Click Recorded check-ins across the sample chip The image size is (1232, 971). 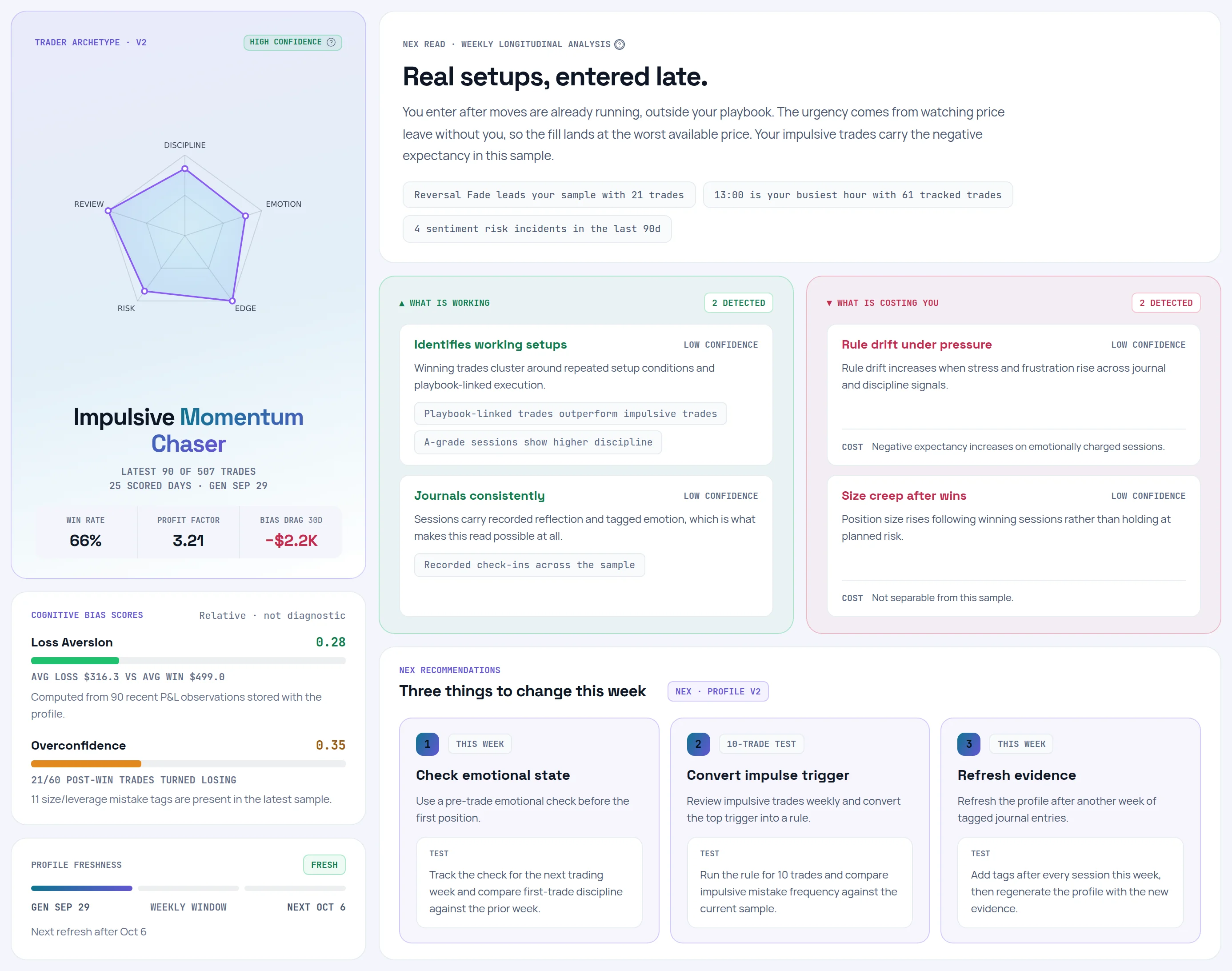click(x=530, y=565)
